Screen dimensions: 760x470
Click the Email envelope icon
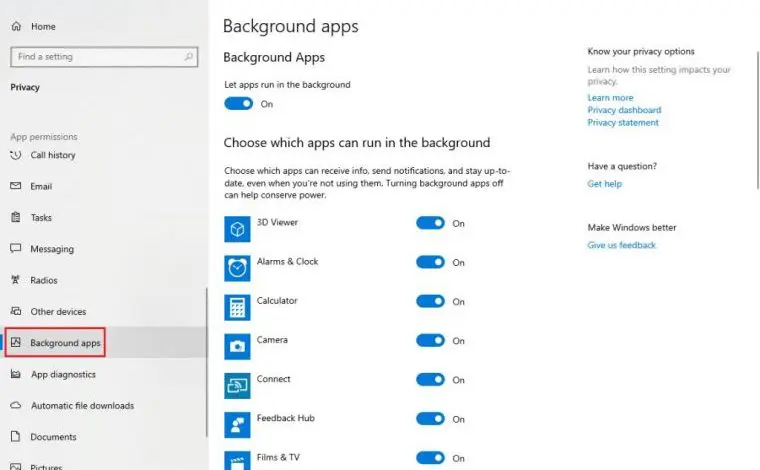[x=16, y=186]
